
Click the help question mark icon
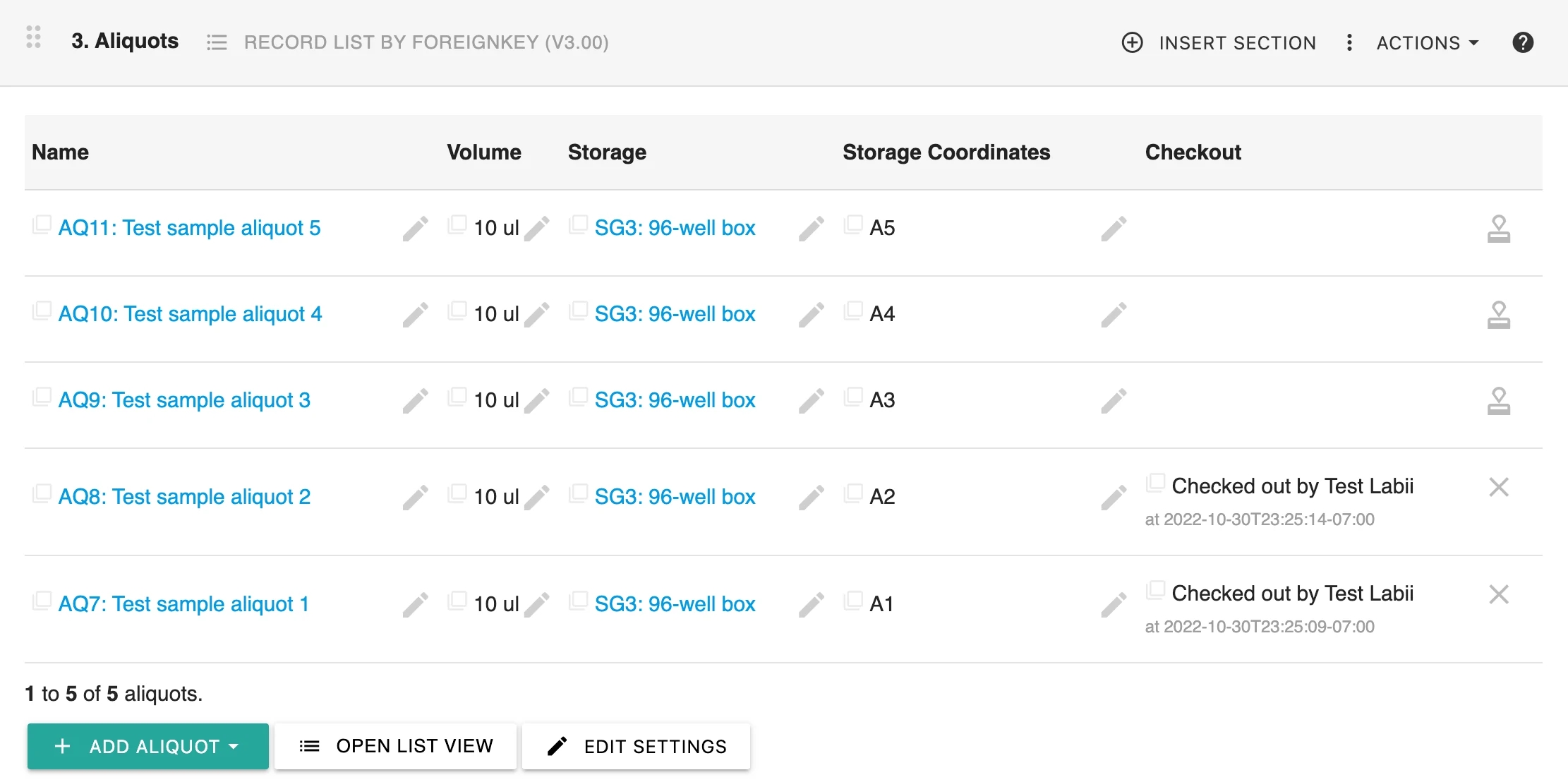pos(1523,42)
